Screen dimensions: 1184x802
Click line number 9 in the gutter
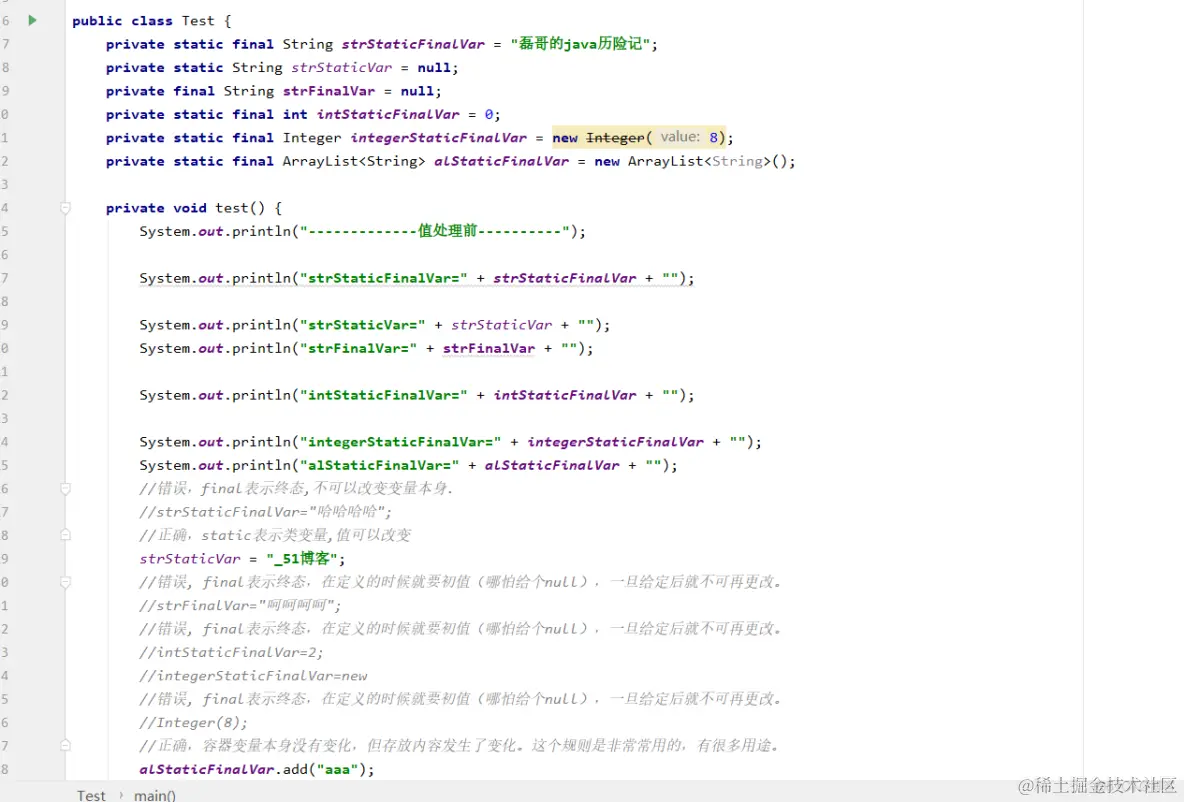click(8, 90)
